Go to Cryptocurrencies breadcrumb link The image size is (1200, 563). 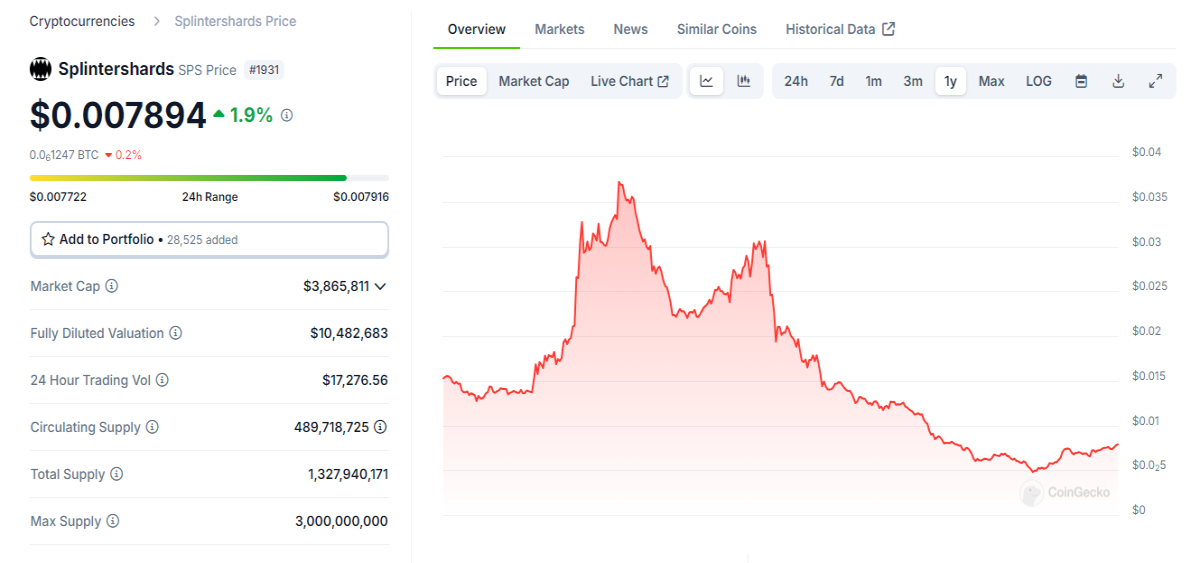click(82, 21)
